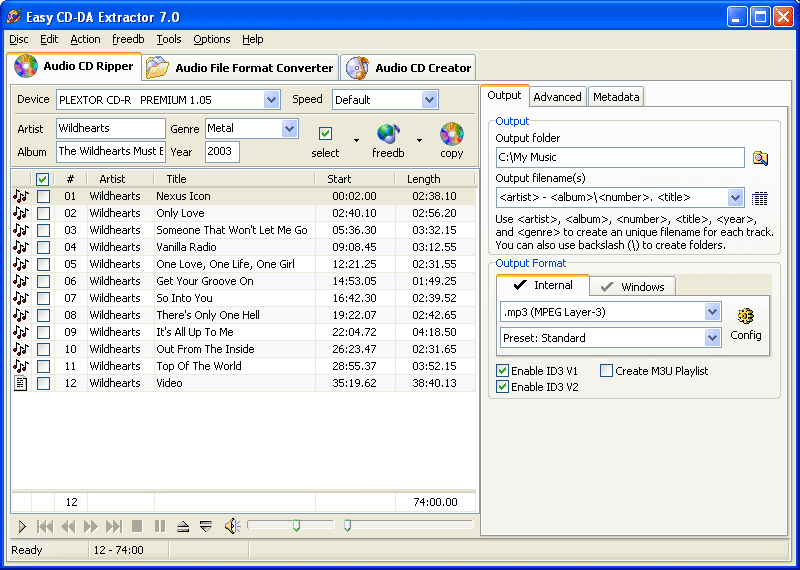Open filename format grid icon
This screenshot has height=570, width=800.
click(x=760, y=198)
